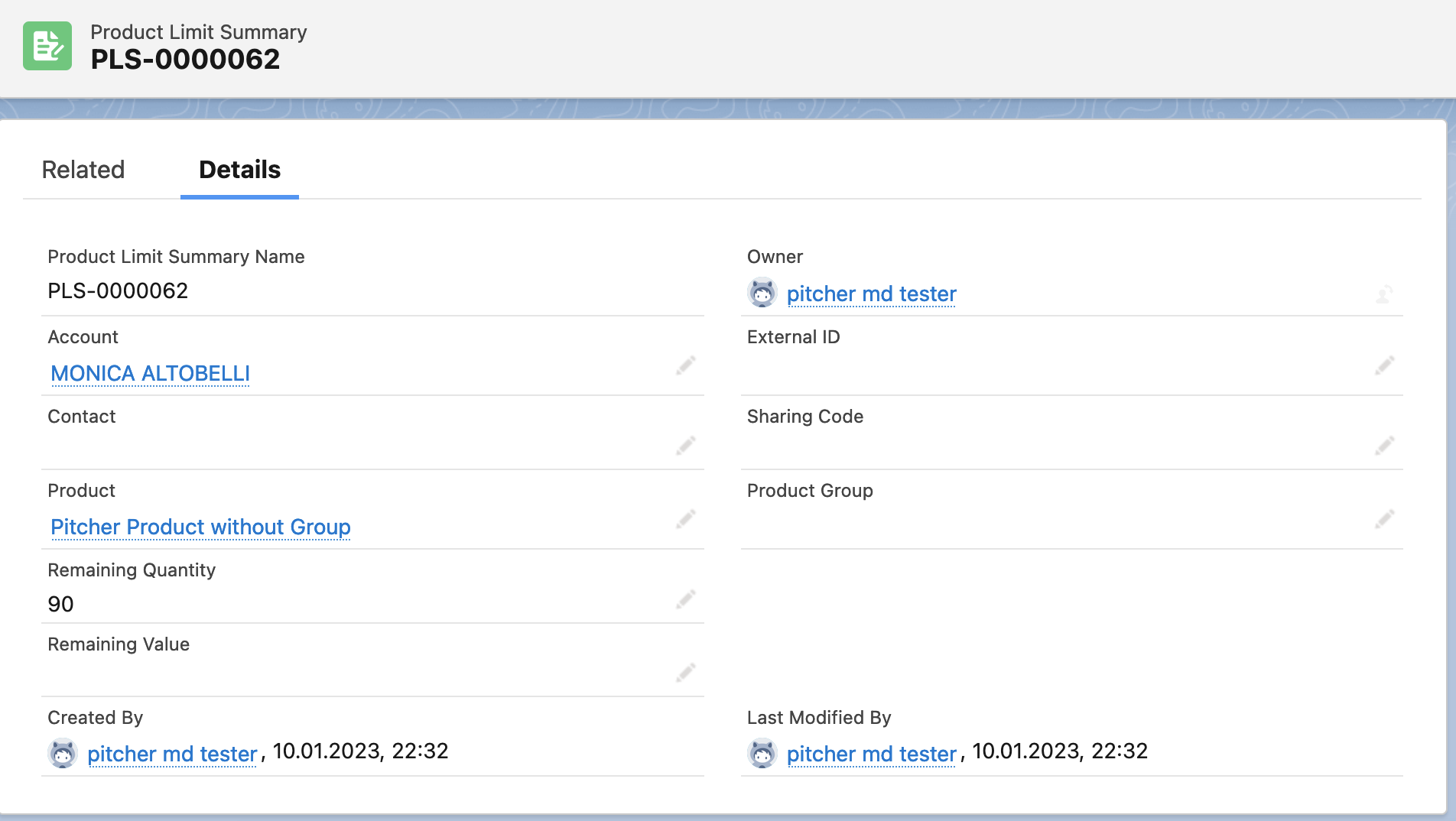Edit the Account field pencil icon
Viewport: 1456px width, 821px height.
coord(686,365)
